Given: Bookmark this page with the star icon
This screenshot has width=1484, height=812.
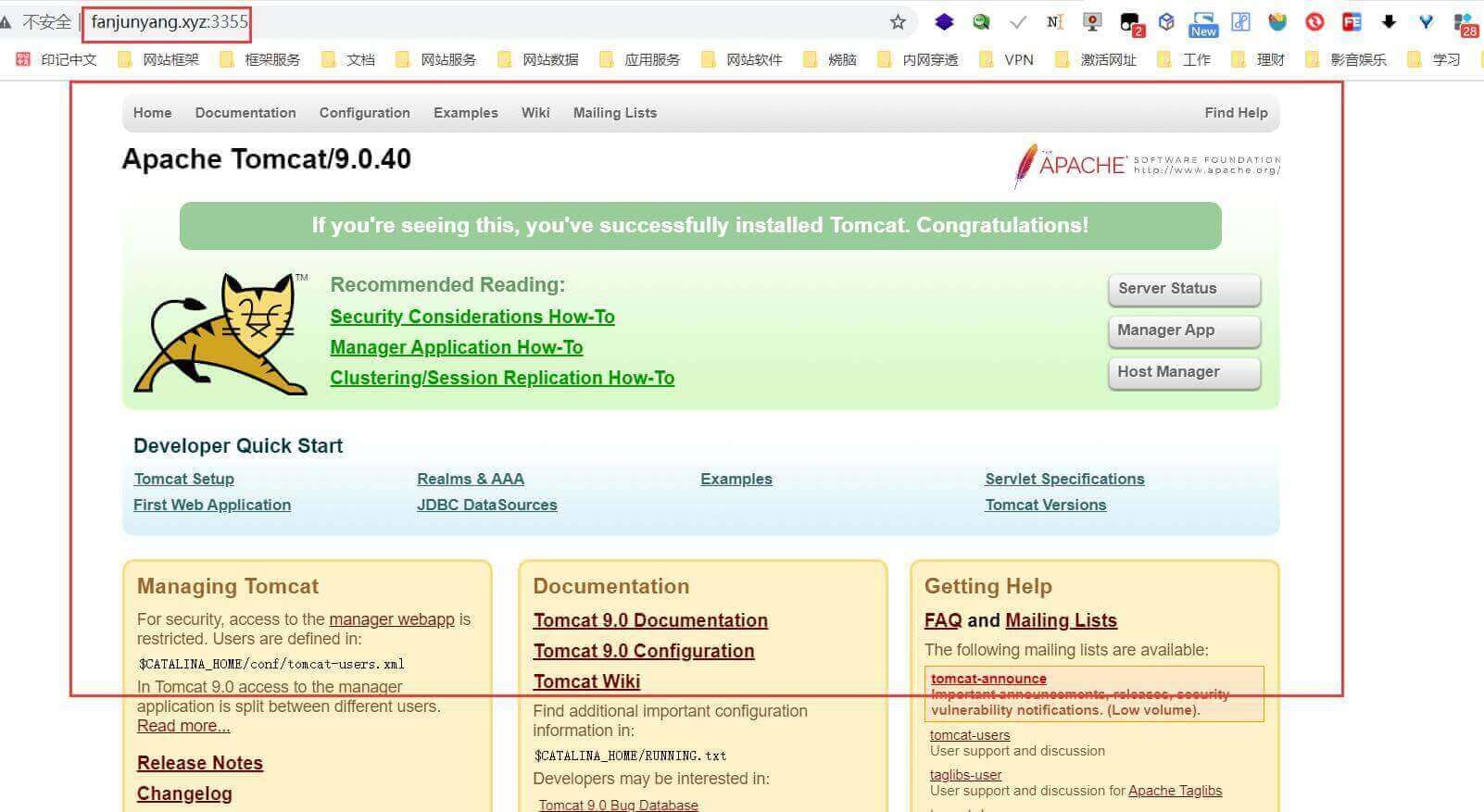Looking at the screenshot, I should [x=898, y=22].
